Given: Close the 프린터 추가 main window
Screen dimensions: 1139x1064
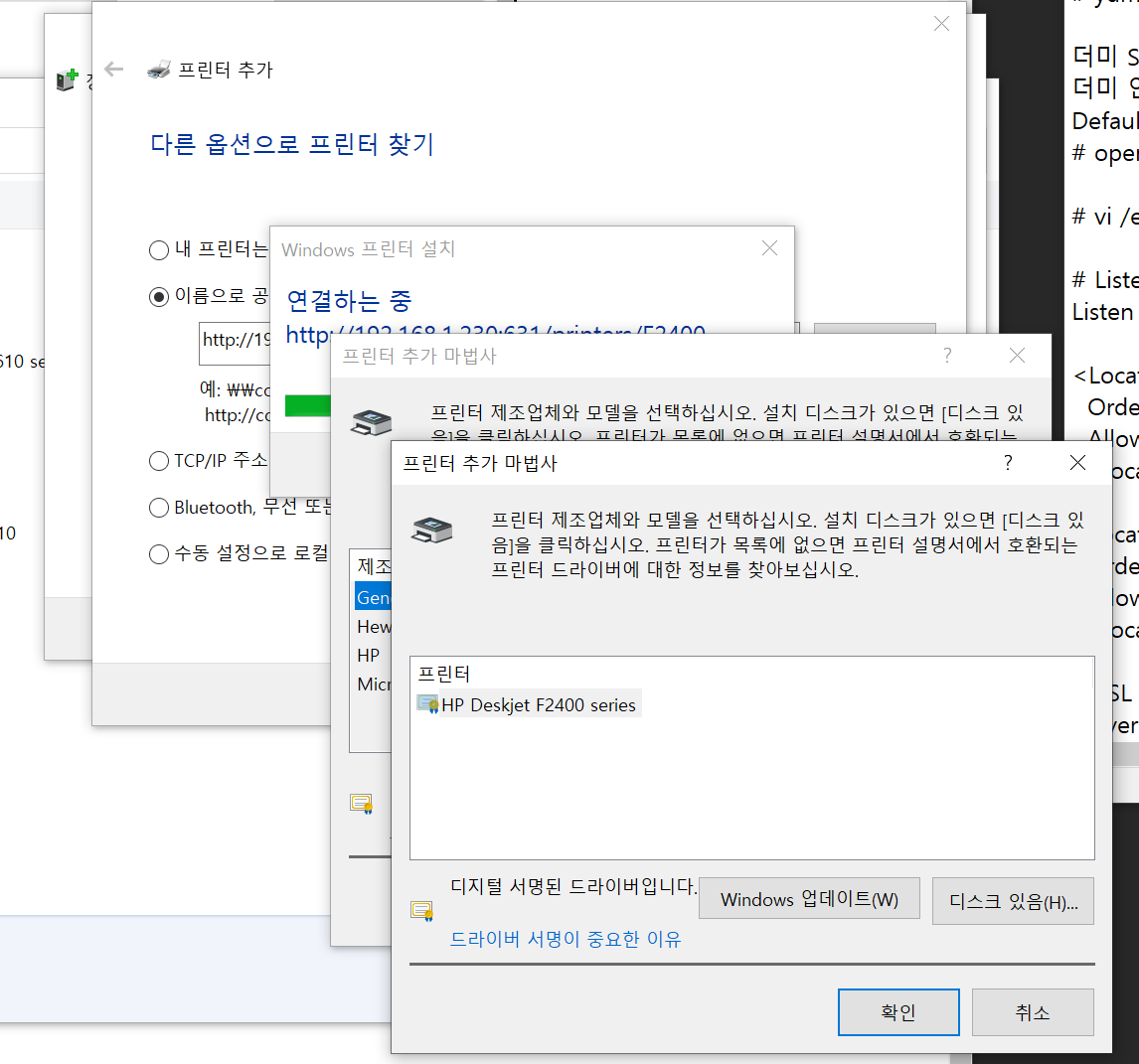Looking at the screenshot, I should [x=941, y=24].
